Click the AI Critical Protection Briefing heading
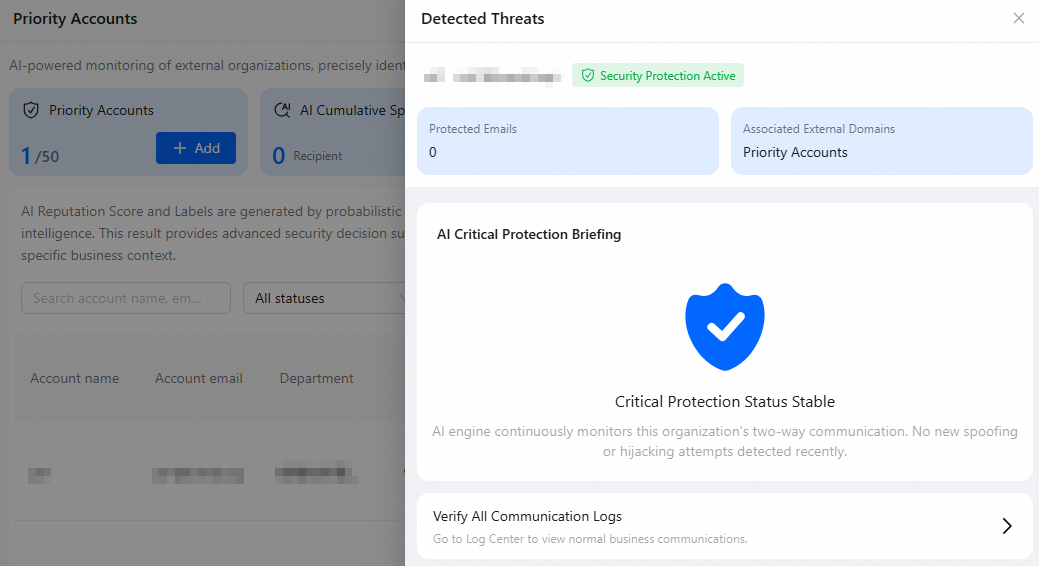Screen dimensions: 1039x566 (x=529, y=234)
